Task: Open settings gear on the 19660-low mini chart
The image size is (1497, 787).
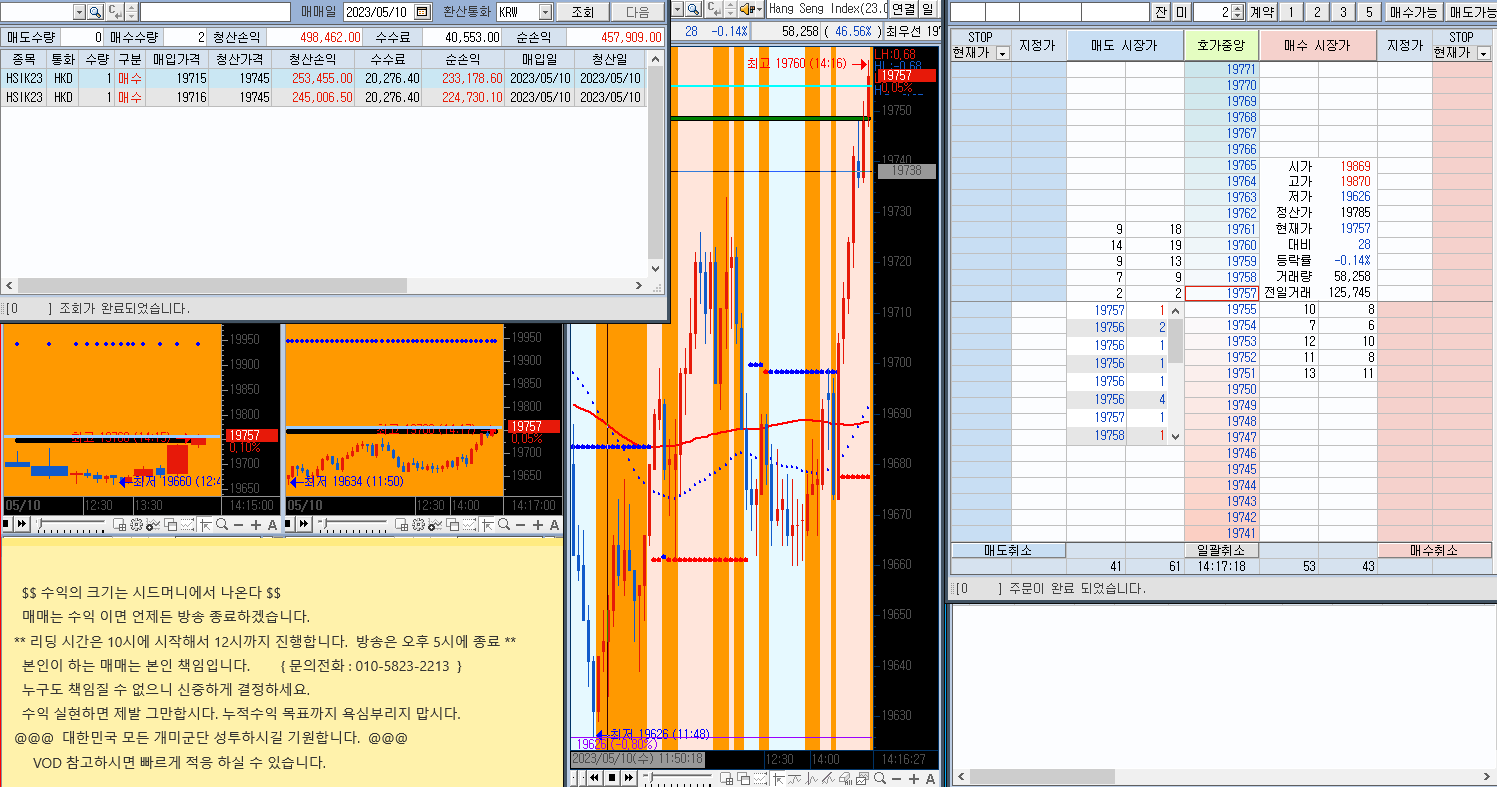Action: (x=136, y=524)
